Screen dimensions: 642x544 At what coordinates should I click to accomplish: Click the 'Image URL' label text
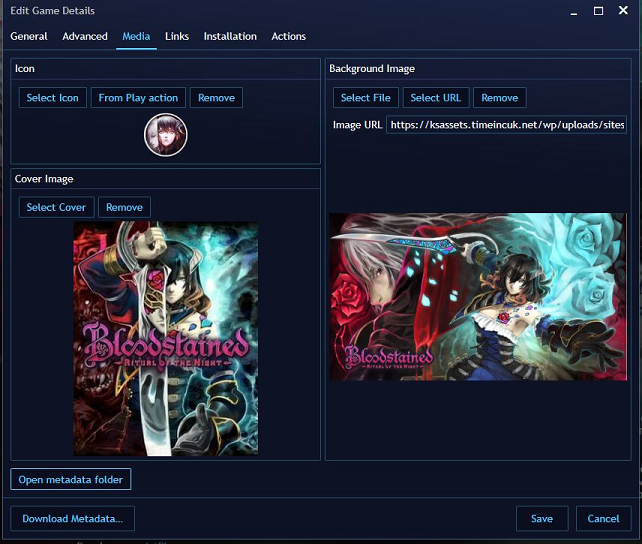coord(357,125)
